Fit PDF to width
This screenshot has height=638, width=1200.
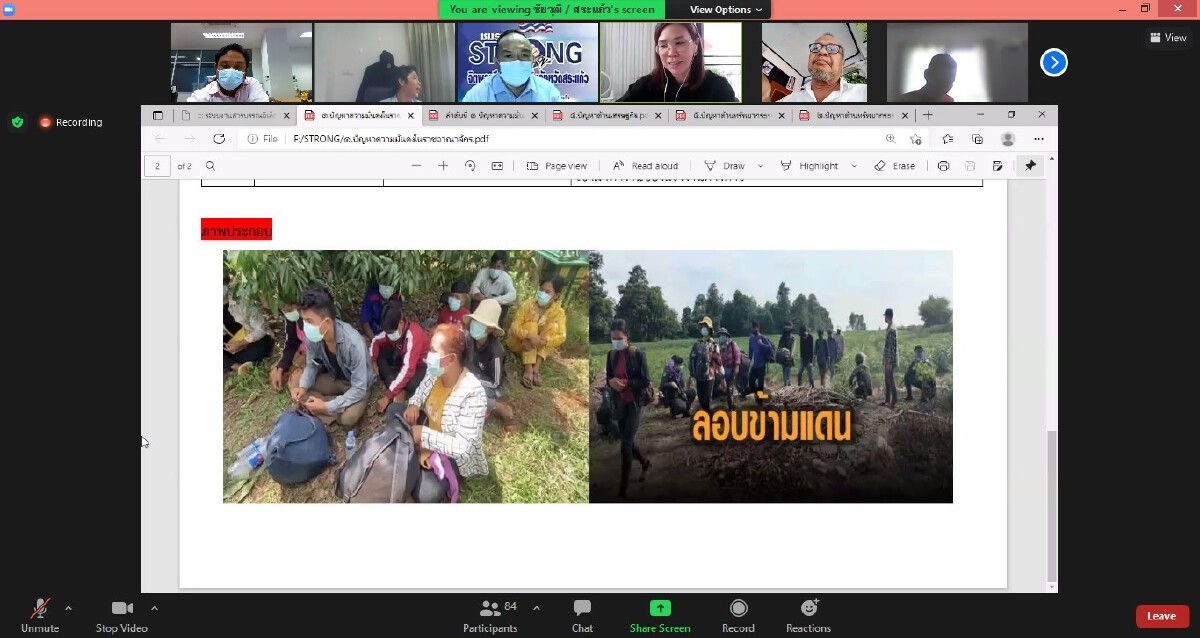click(497, 166)
